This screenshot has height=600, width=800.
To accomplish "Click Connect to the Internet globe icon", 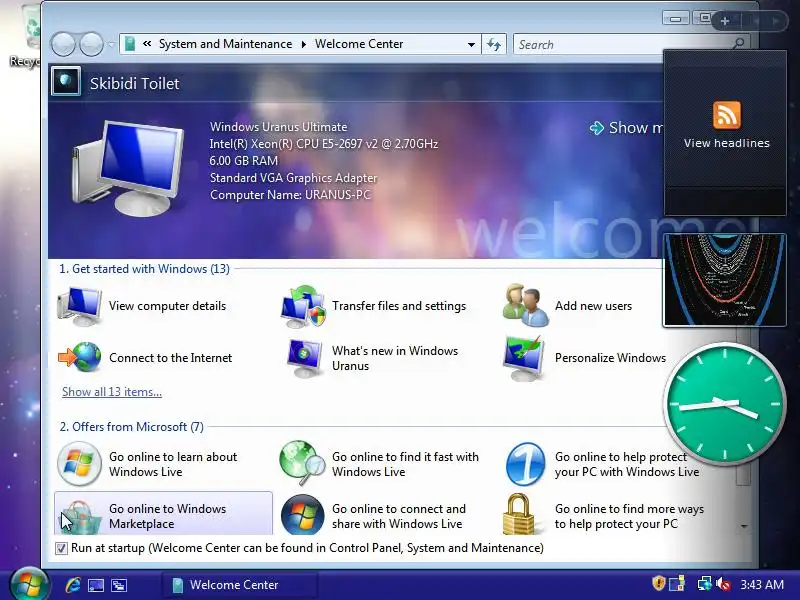I will 80,357.
